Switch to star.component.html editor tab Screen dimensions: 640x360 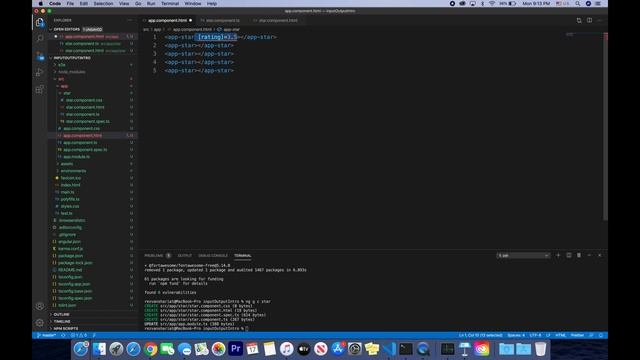[278, 20]
